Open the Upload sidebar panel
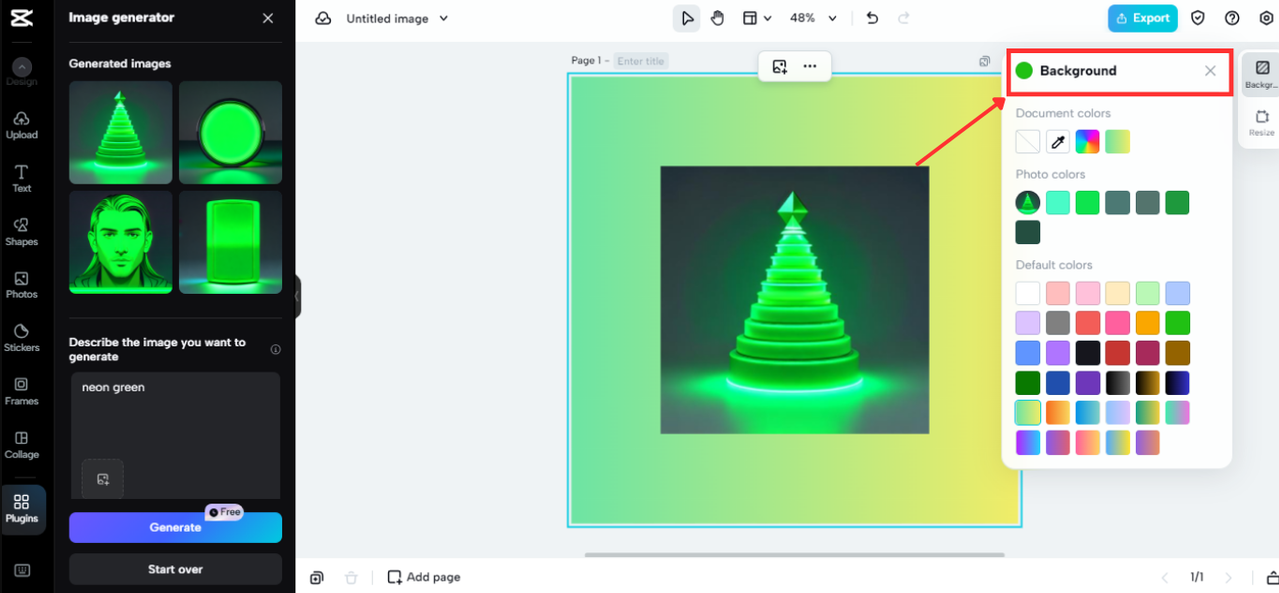 point(22,125)
